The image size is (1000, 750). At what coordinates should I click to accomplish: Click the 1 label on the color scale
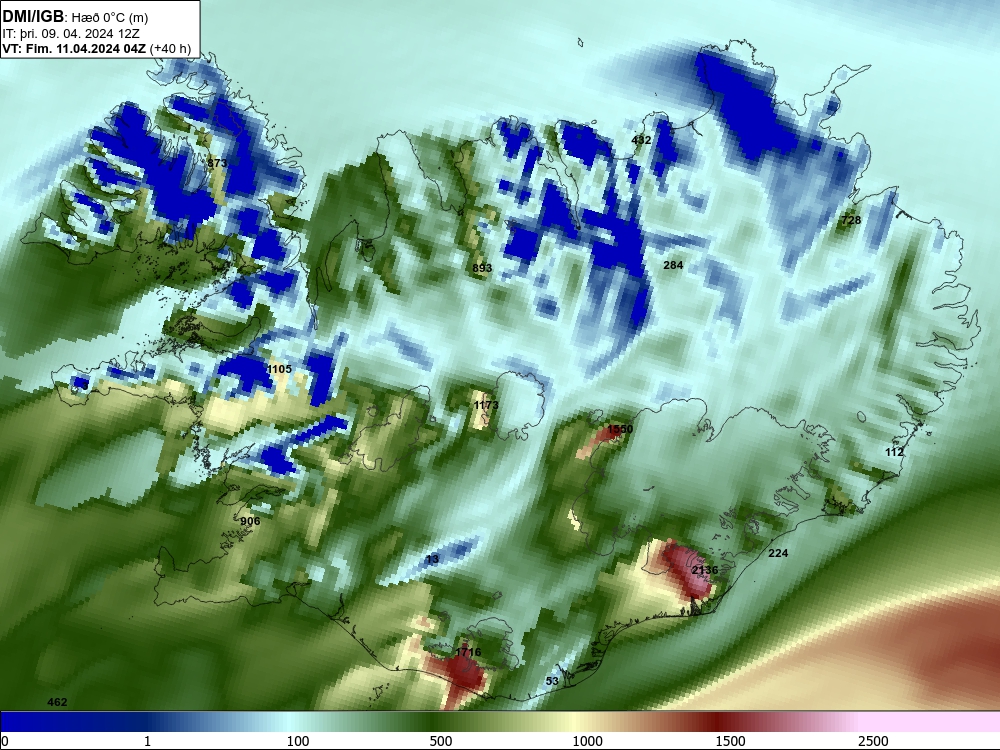pos(147,741)
